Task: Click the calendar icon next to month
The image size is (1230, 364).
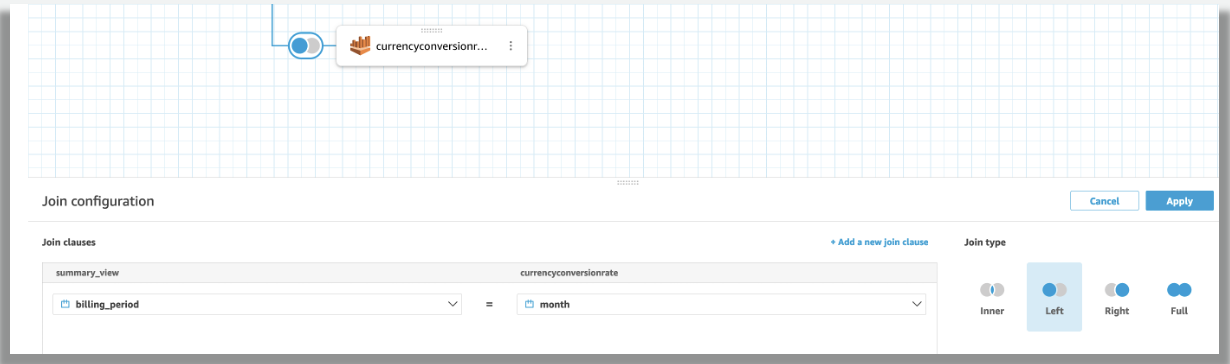Action: [x=529, y=304]
